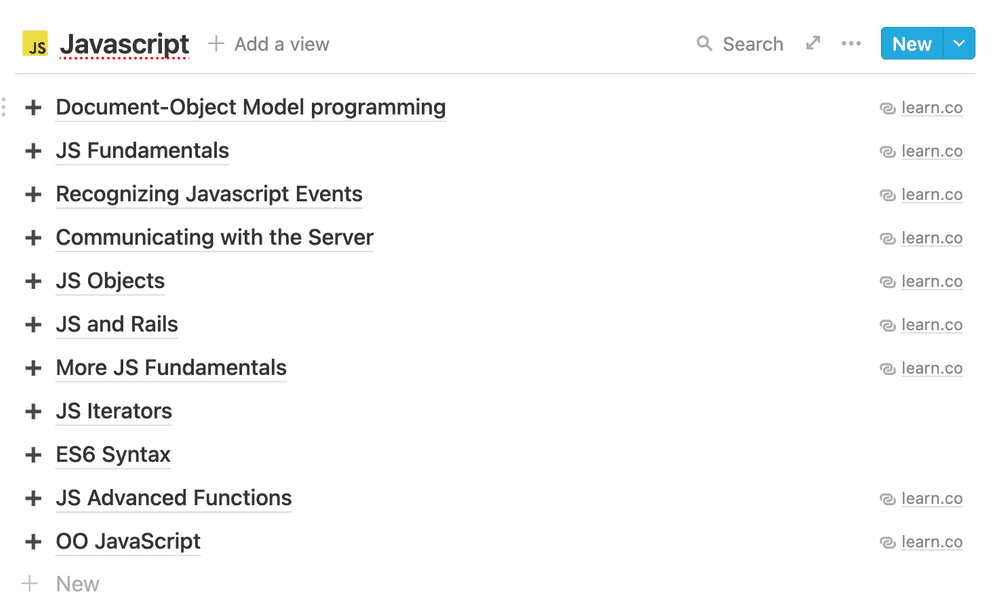Image resolution: width=1000 pixels, height=613 pixels.
Task: Open the Communicating with the Server entry
Action: [214, 238]
